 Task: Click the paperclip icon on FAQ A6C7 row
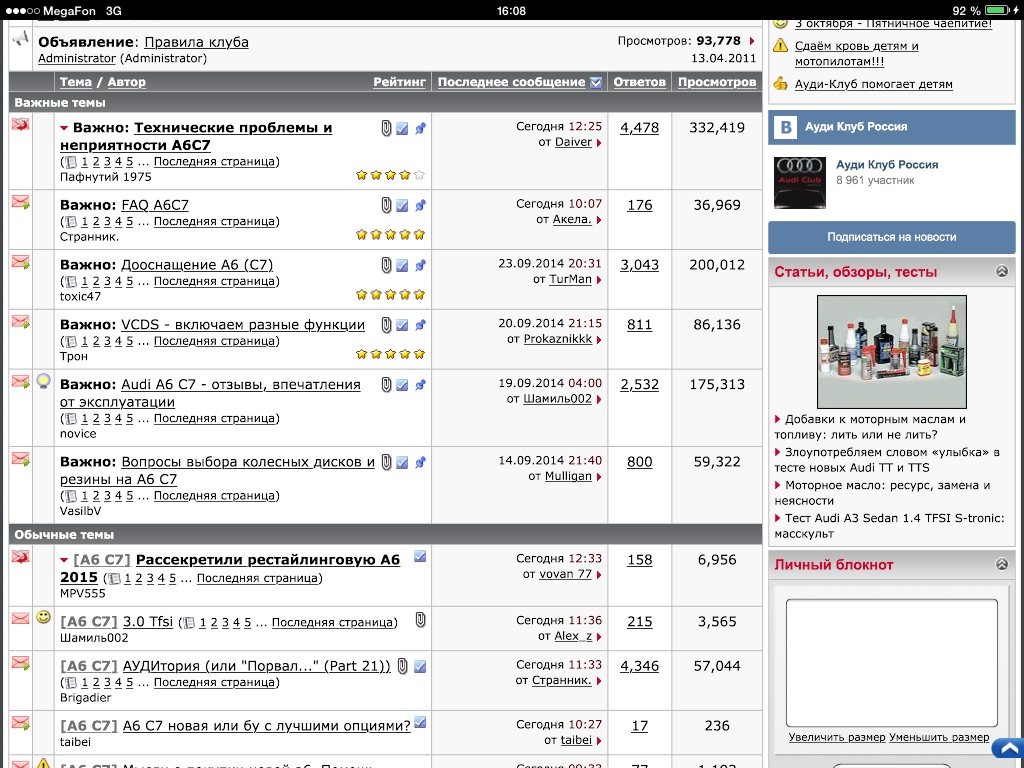pos(386,205)
